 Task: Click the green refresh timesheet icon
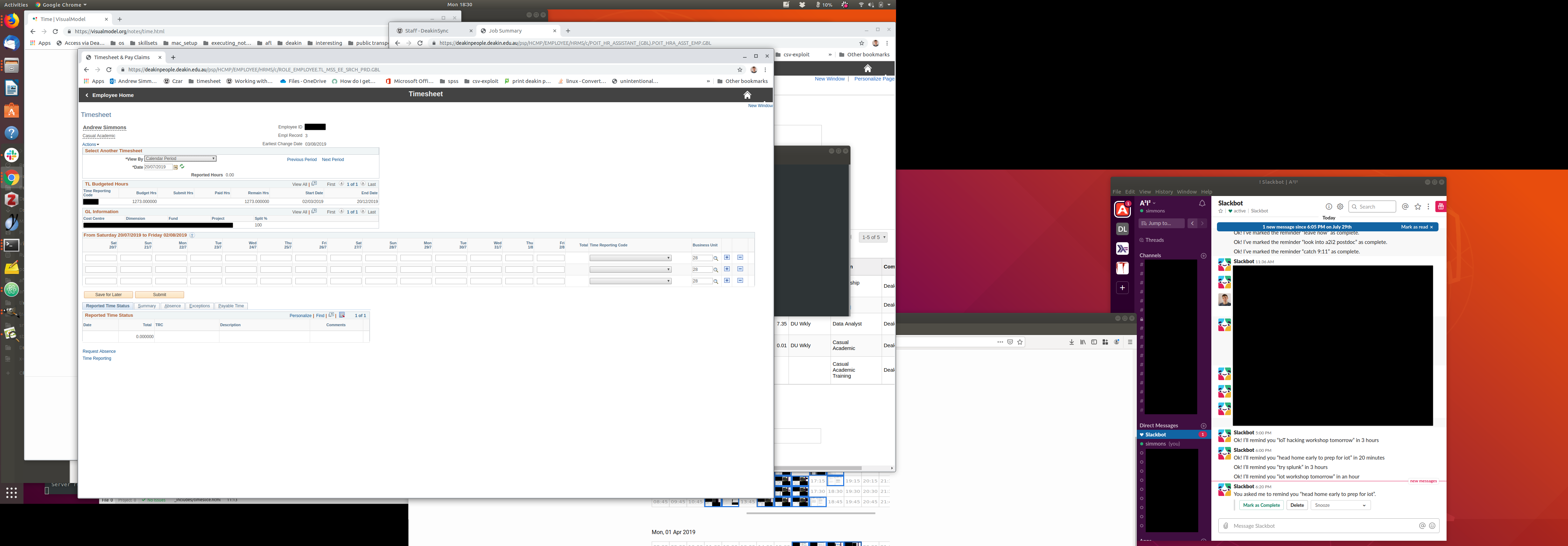[182, 166]
